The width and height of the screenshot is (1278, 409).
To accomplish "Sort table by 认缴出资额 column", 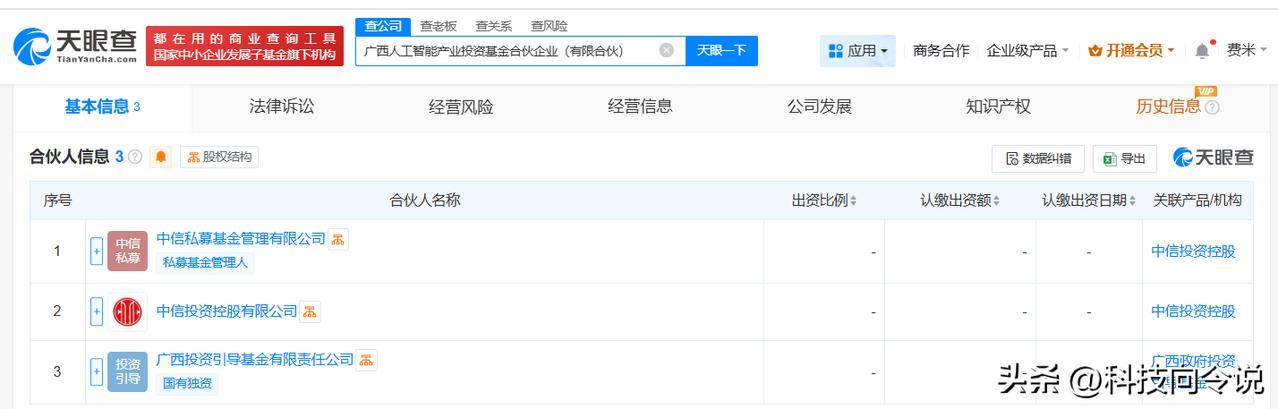I will (x=960, y=200).
